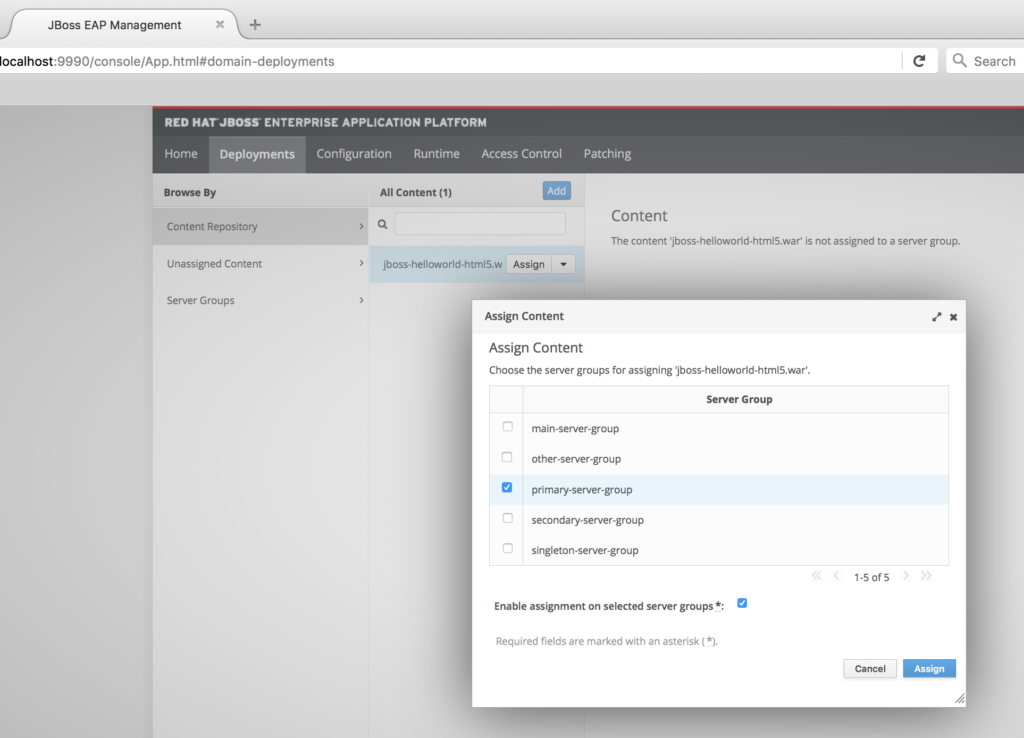Jump to the first page of server groups
This screenshot has width=1024, height=738.
(x=816, y=576)
